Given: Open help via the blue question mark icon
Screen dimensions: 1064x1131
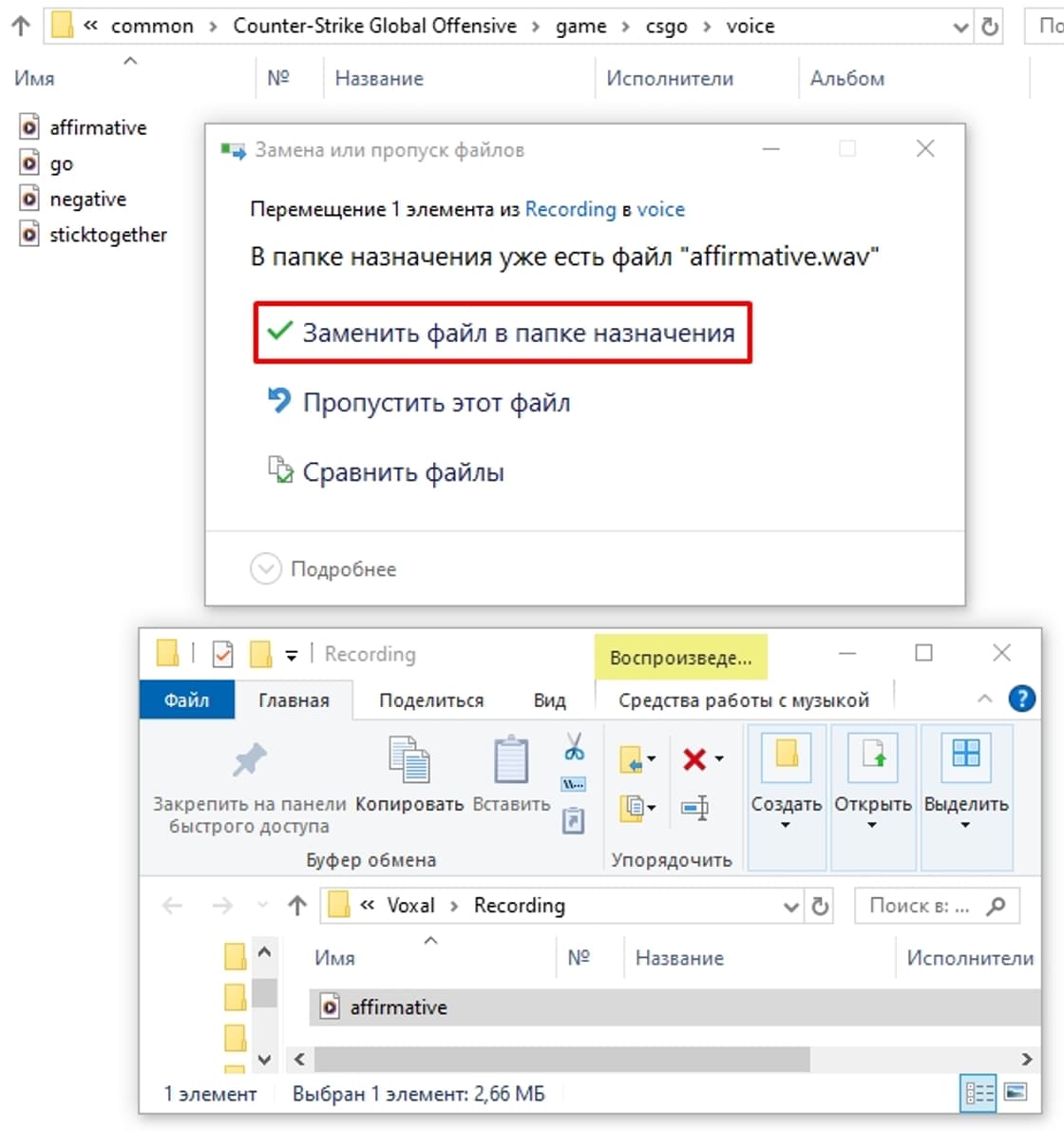Looking at the screenshot, I should 1021,699.
